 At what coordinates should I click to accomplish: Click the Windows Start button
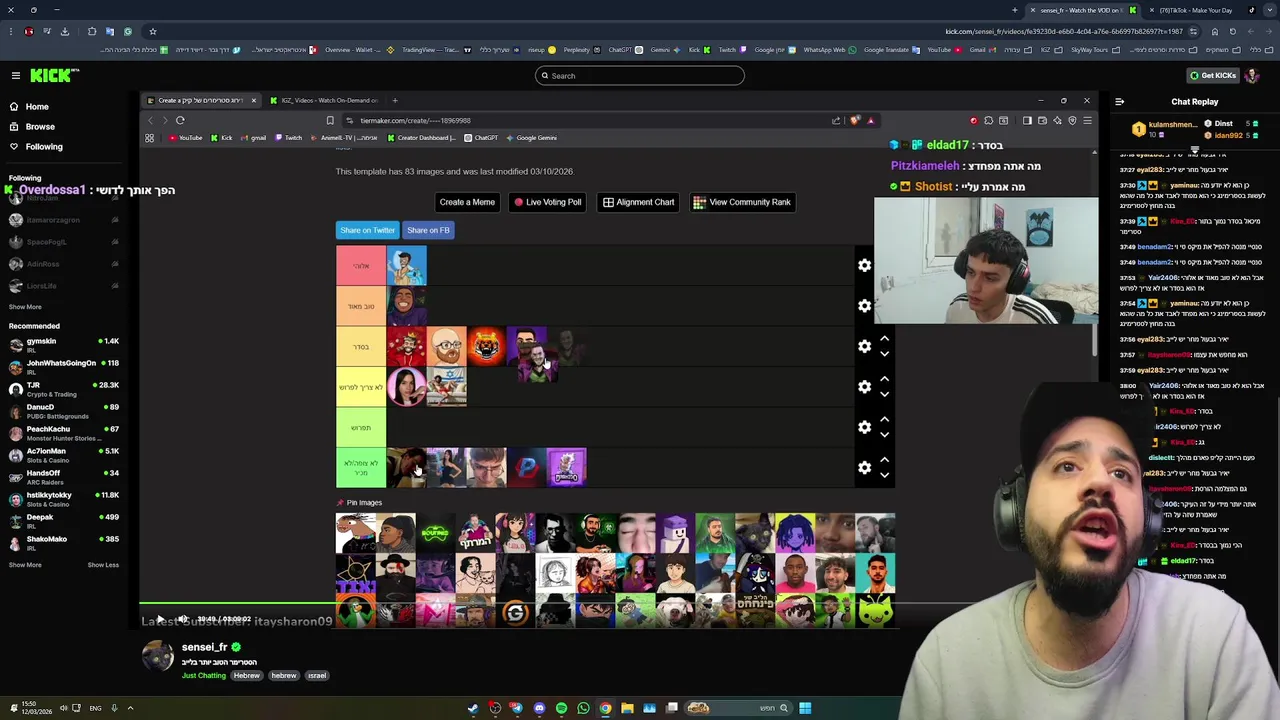[x=805, y=708]
